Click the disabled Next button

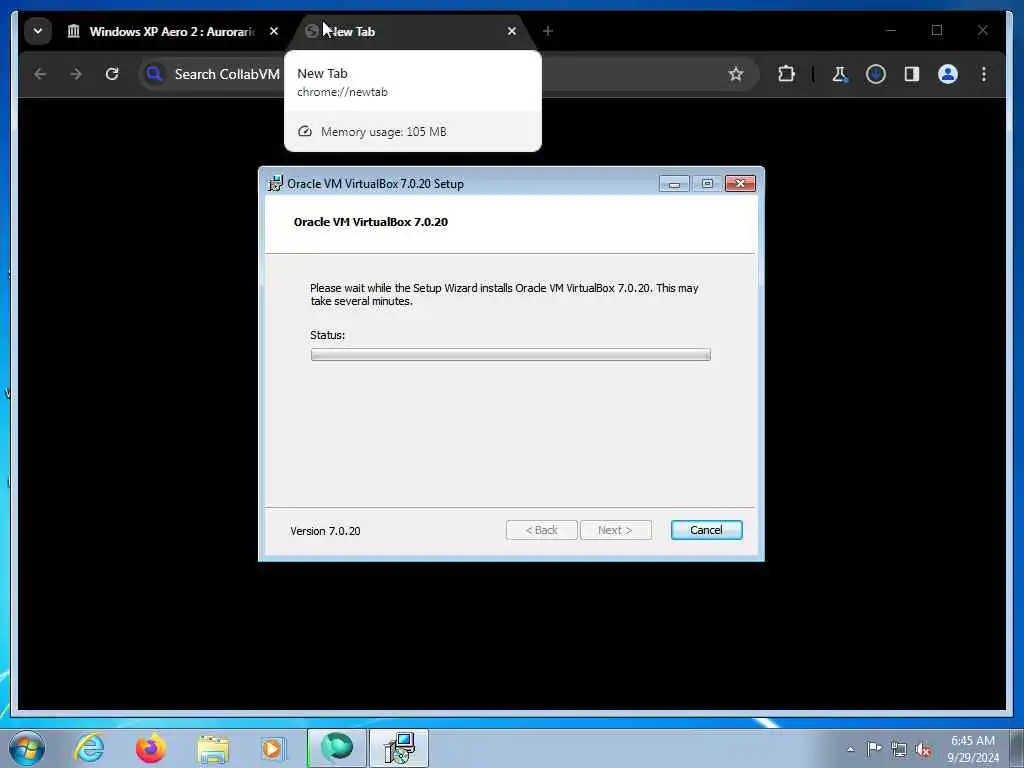615,530
